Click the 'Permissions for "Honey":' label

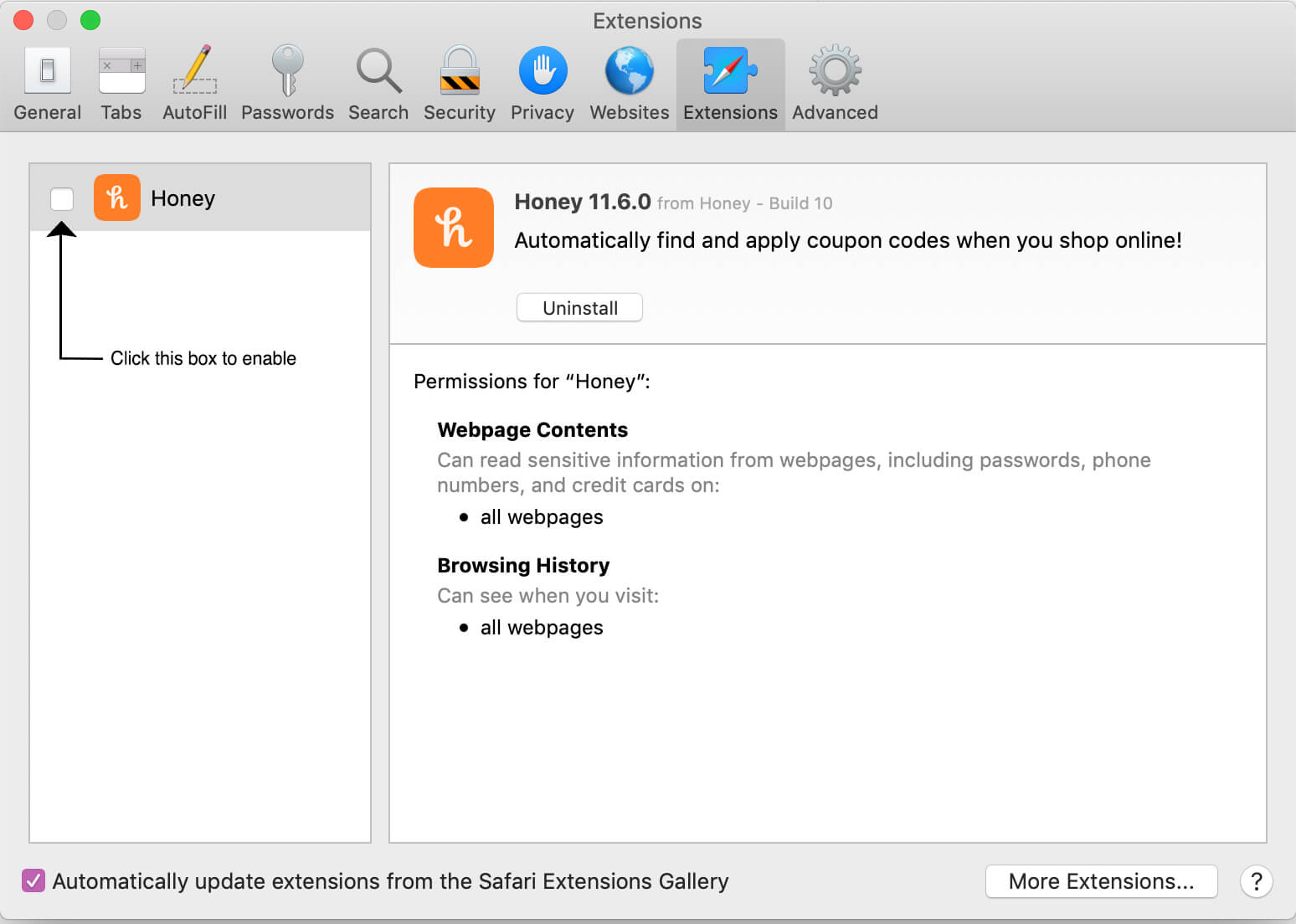click(532, 382)
